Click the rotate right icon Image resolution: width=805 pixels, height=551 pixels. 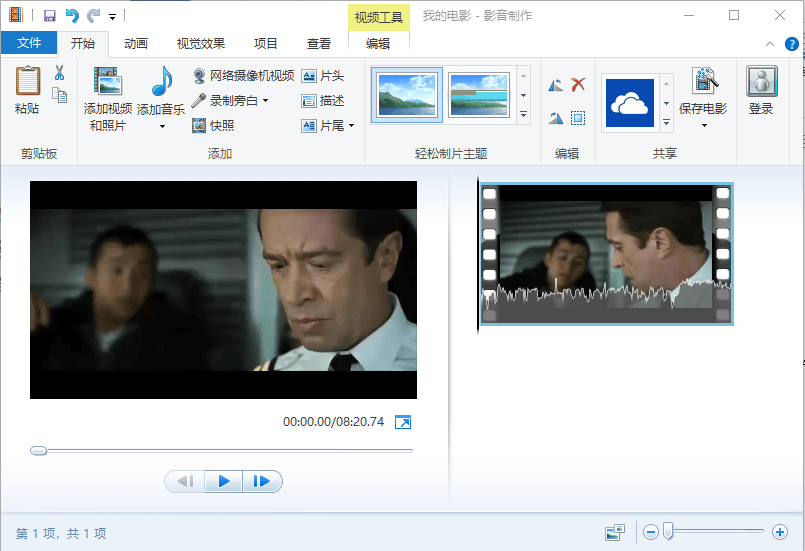coord(555,118)
